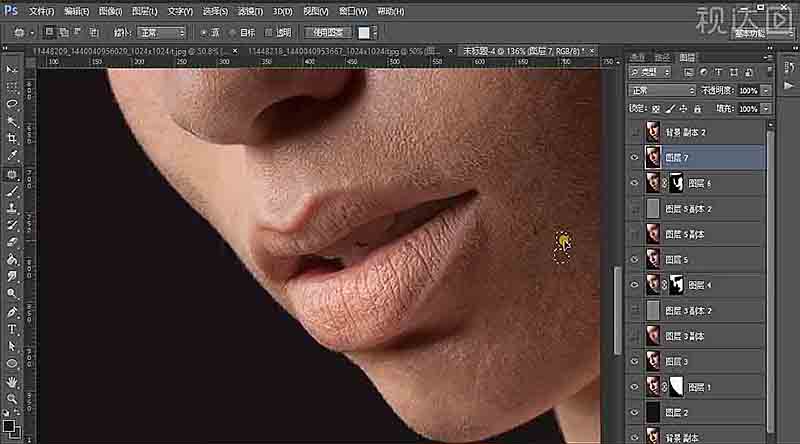Toggle visibility of 图层 1
This screenshot has width=800, height=444.
(635, 387)
